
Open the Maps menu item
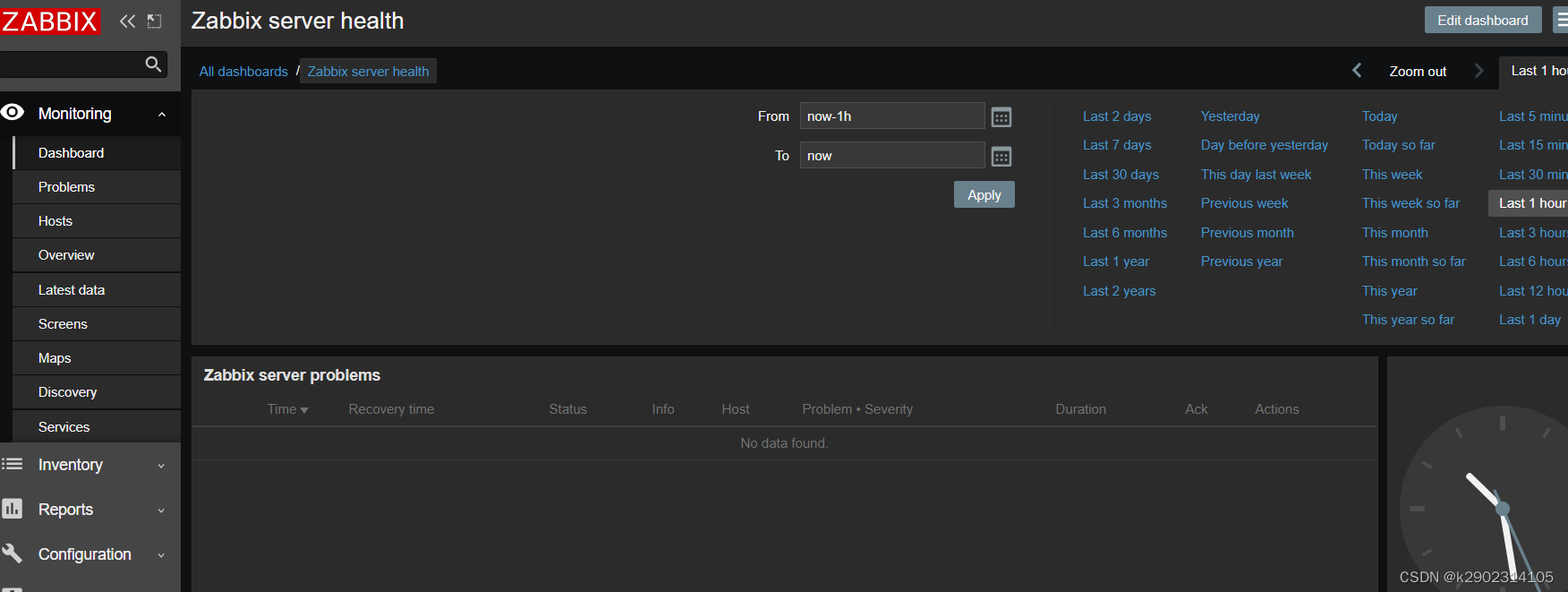click(97, 358)
